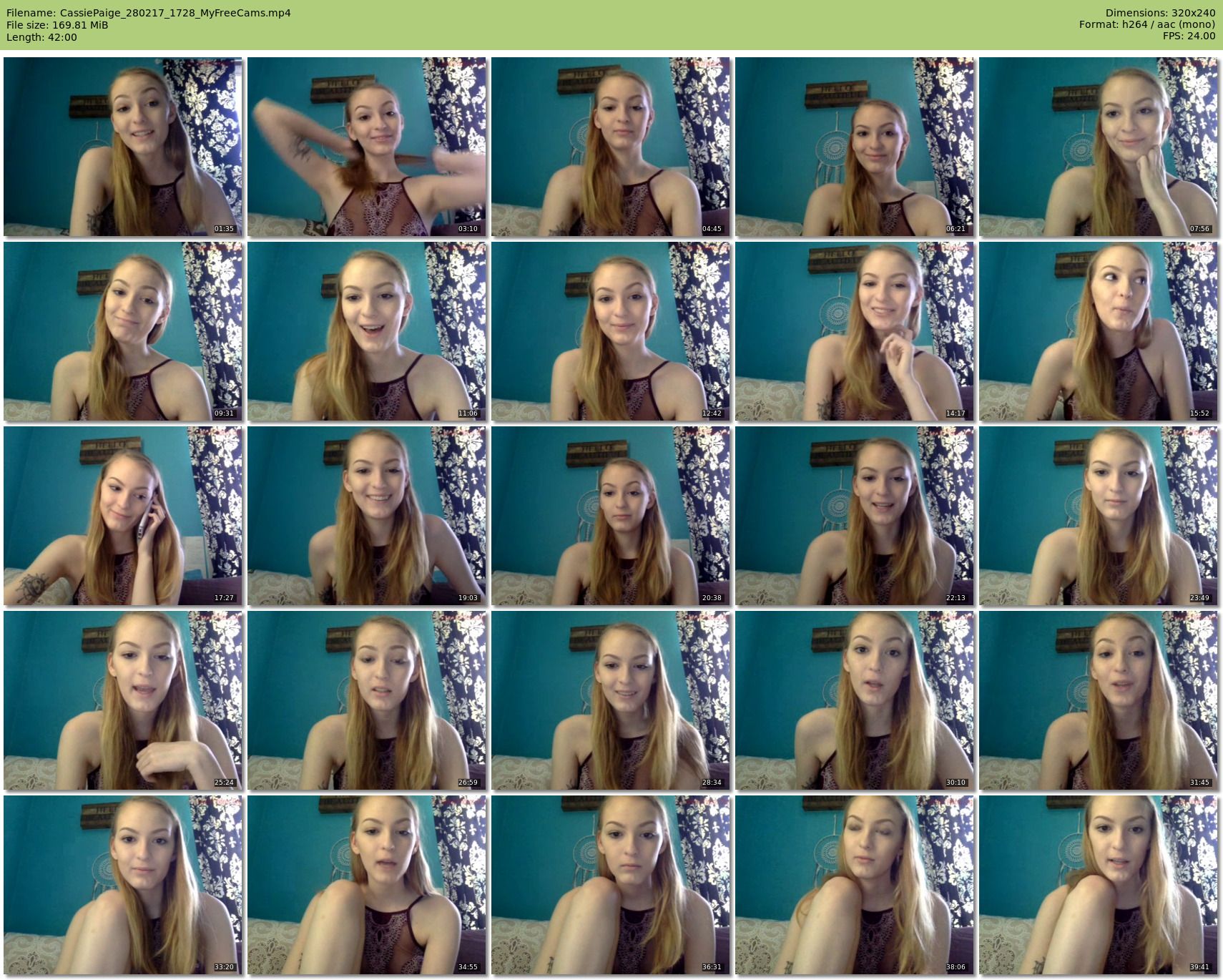Viewport: 1223px width, 980px height.
Task: Click the 38:06 timestamp label
Action: coord(956,967)
